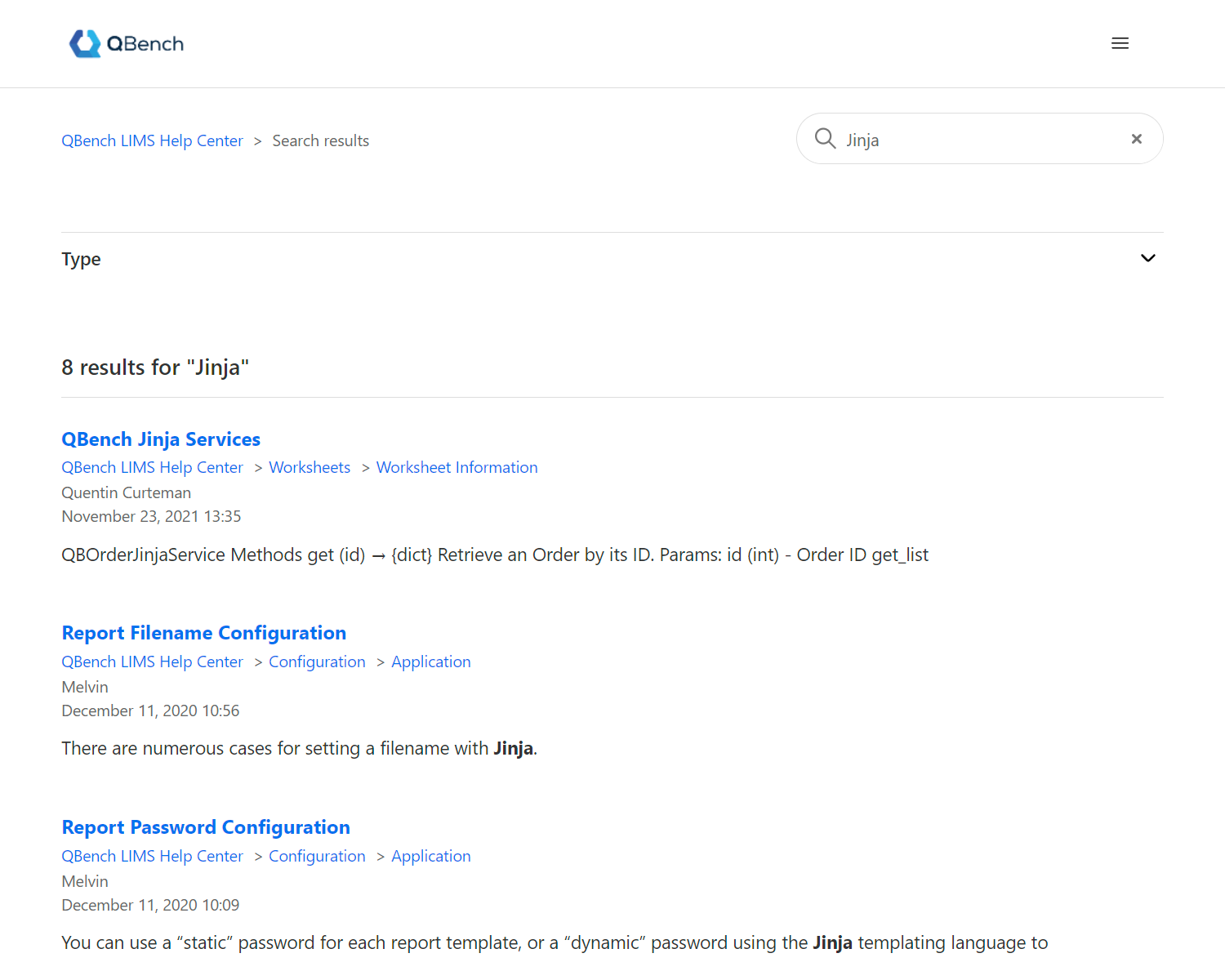Expand the Type filter chevron
This screenshot has width=1225, height=980.
(x=1147, y=259)
